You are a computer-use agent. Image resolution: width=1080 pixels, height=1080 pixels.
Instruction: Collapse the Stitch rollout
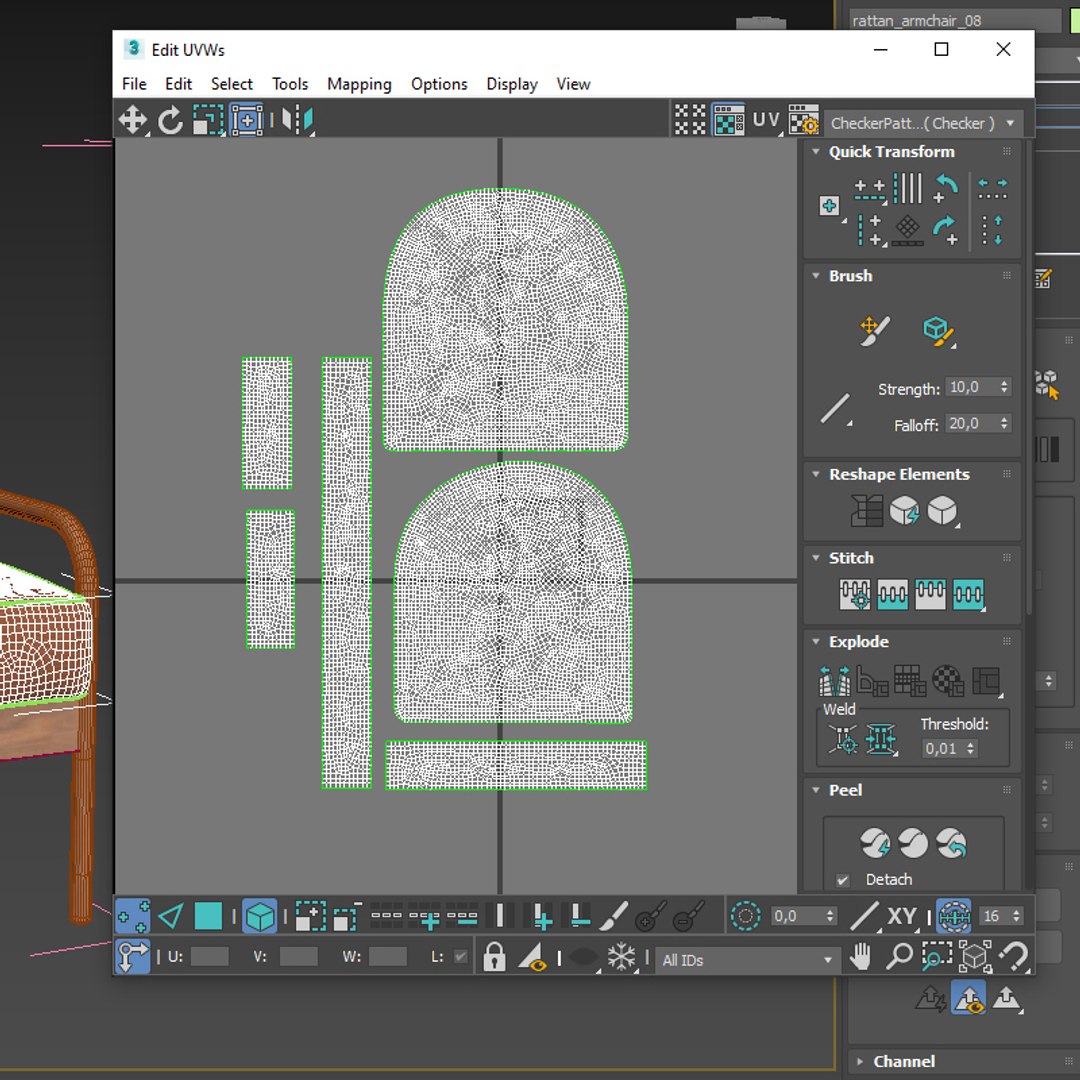pyautogui.click(x=816, y=558)
